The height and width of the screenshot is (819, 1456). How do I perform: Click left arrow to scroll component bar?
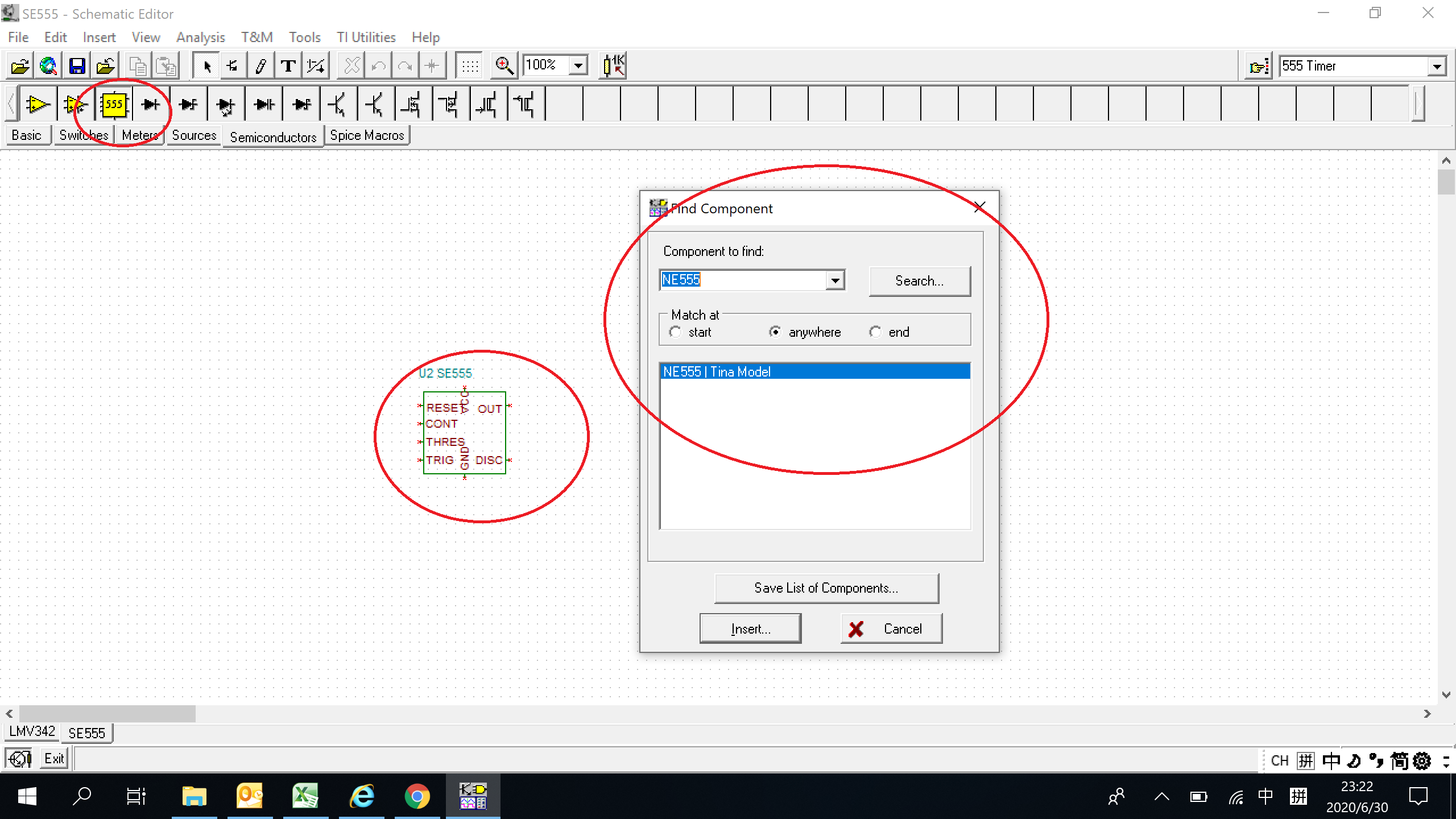pos(10,105)
